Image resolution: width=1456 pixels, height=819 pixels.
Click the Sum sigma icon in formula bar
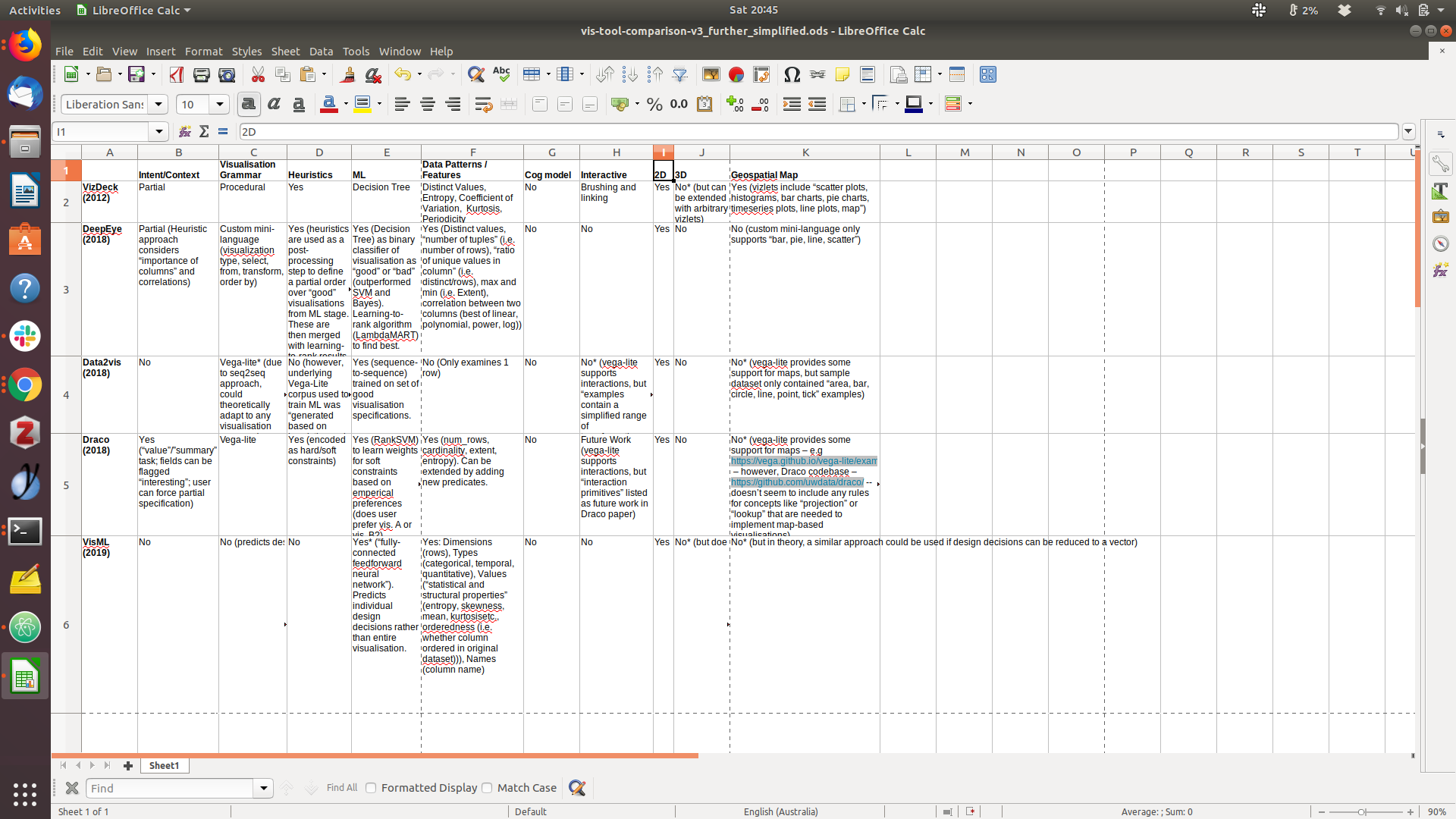pyautogui.click(x=204, y=132)
